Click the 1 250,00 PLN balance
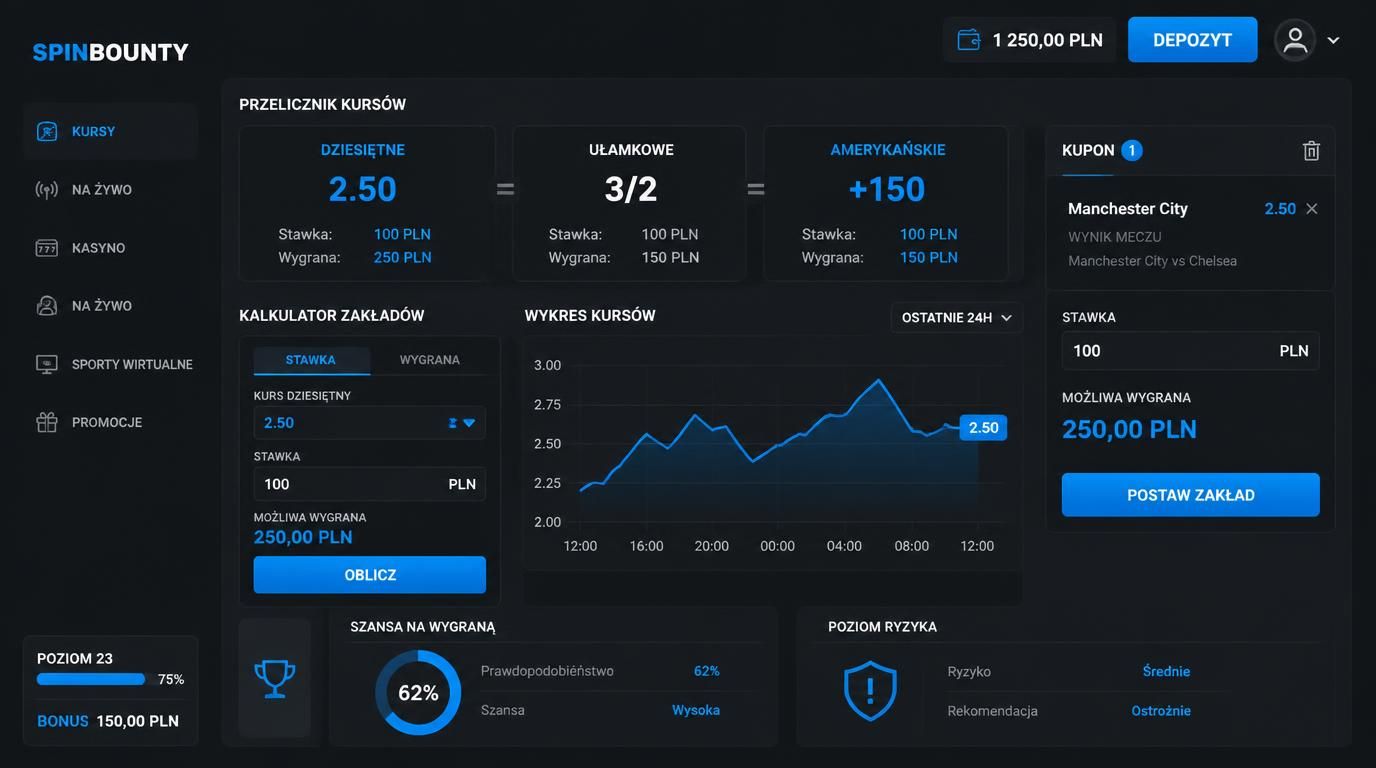Image resolution: width=1376 pixels, height=768 pixels. point(1048,40)
